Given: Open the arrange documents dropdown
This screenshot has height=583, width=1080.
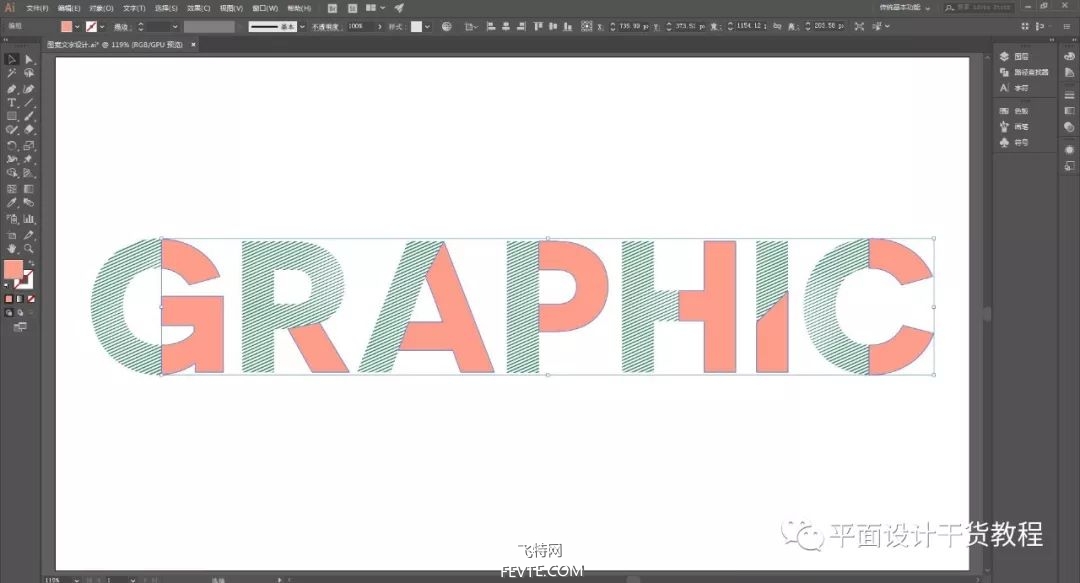Looking at the screenshot, I should tap(375, 8).
